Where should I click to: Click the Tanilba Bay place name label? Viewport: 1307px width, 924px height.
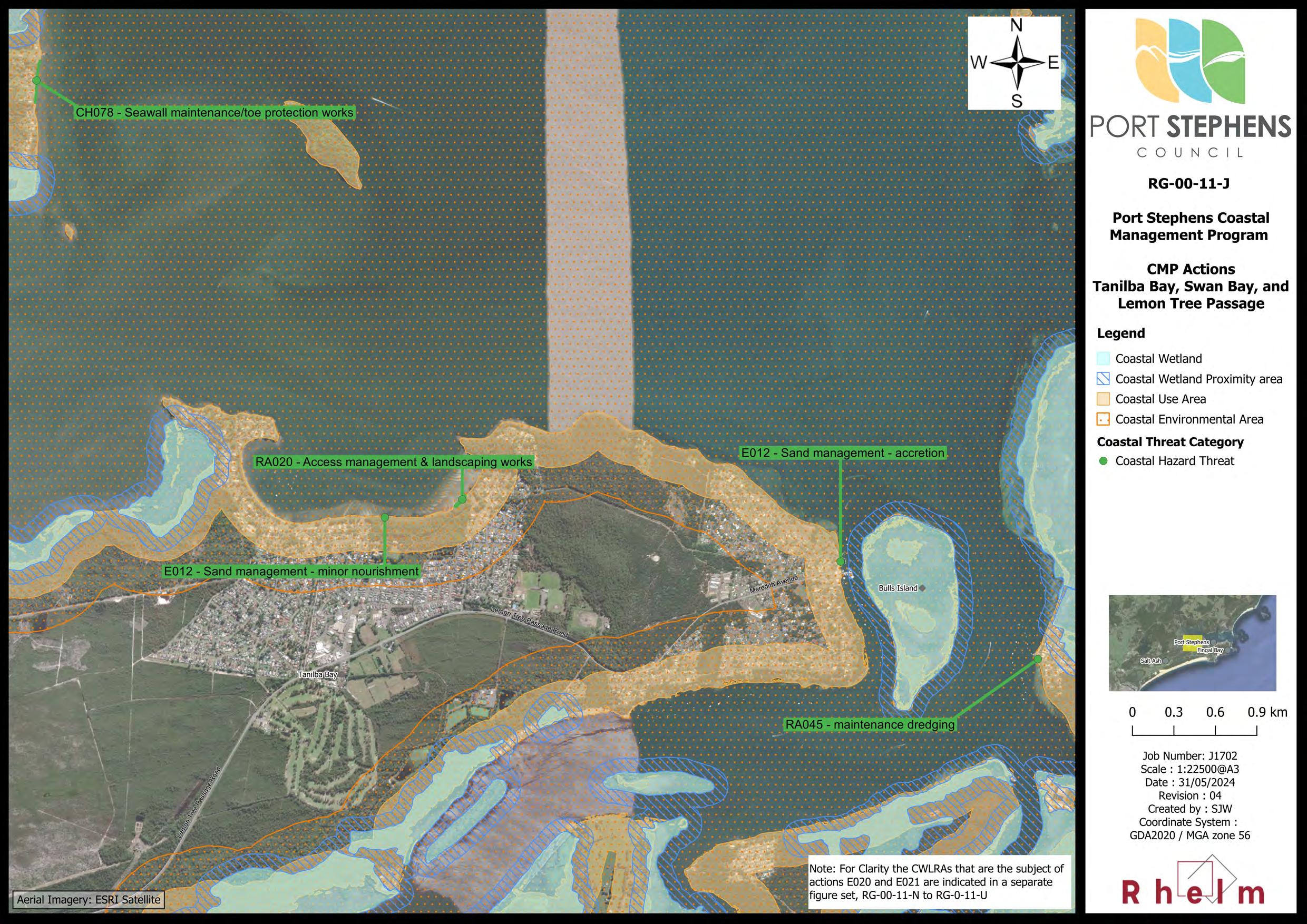pyautogui.click(x=318, y=675)
